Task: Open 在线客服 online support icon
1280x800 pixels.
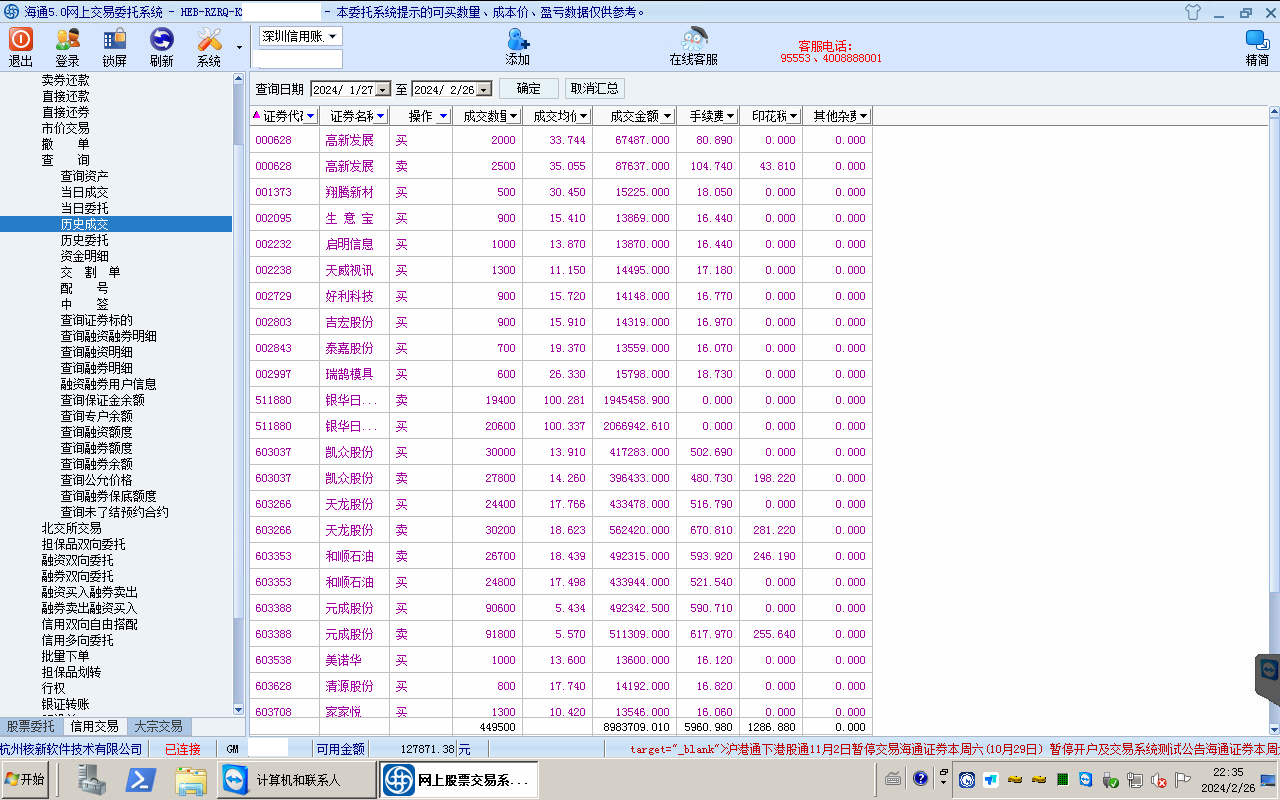Action: 693,40
